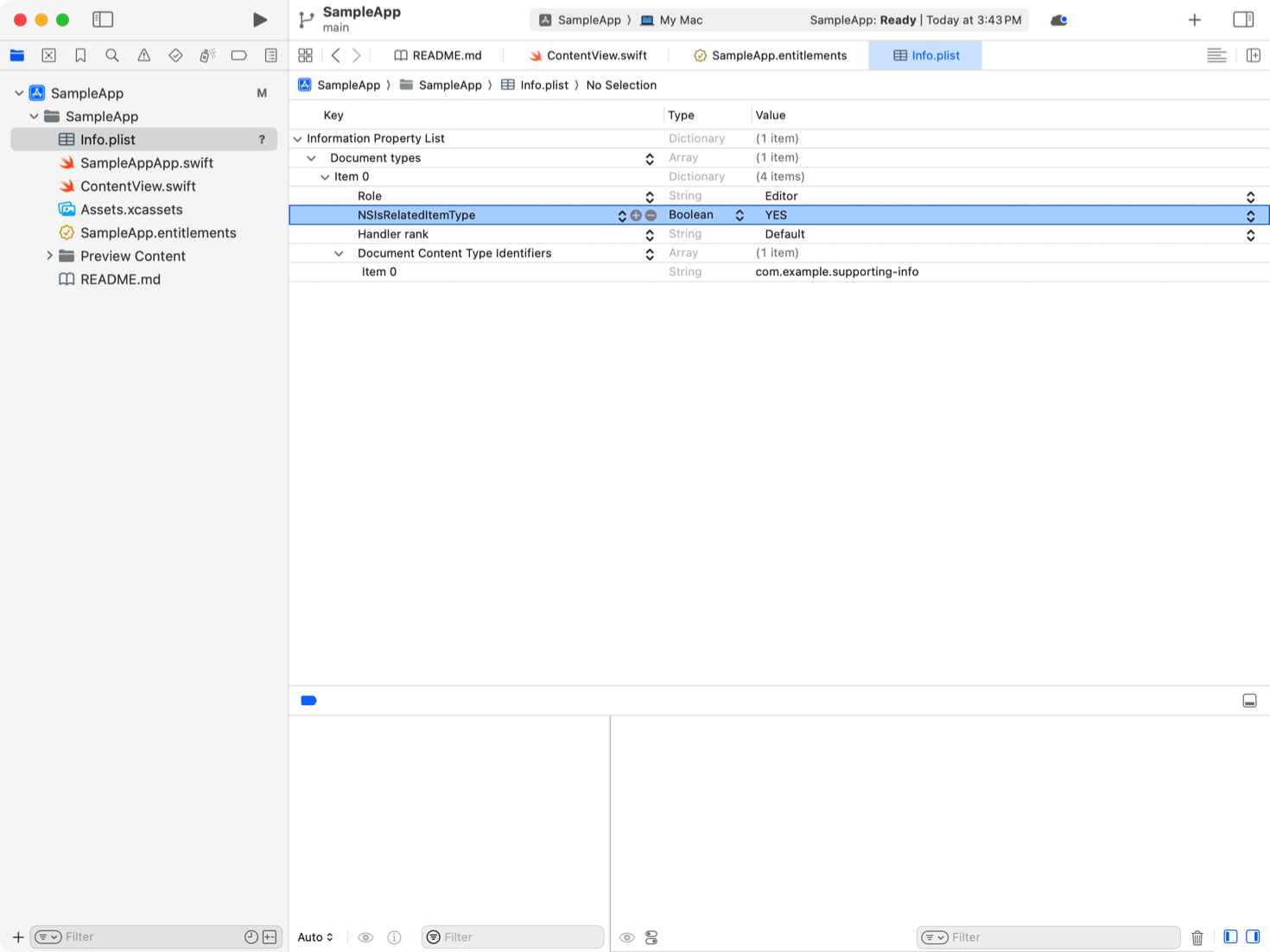Open the Issue navigator warning icon
The width and height of the screenshot is (1270, 952).
coord(144,55)
